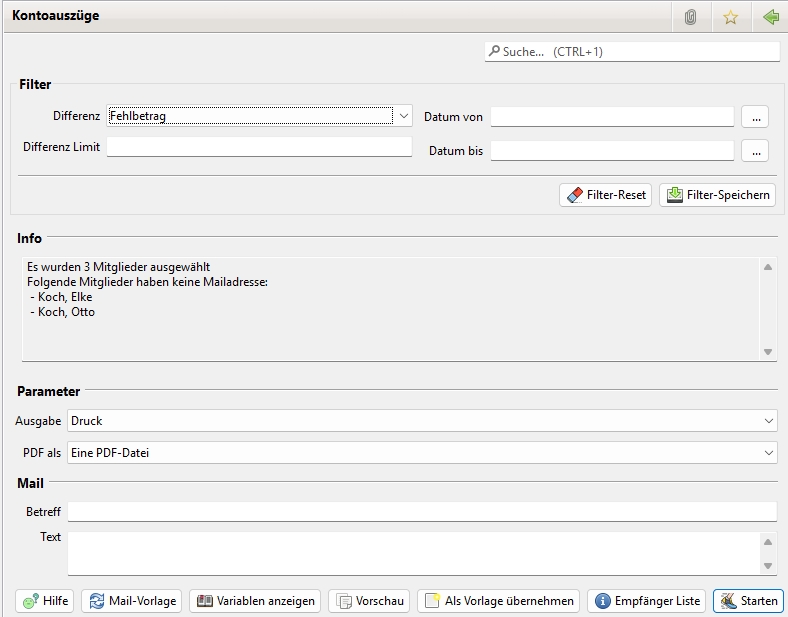The image size is (788, 617).
Task: Open the Hilfe help button
Action: tap(44, 601)
